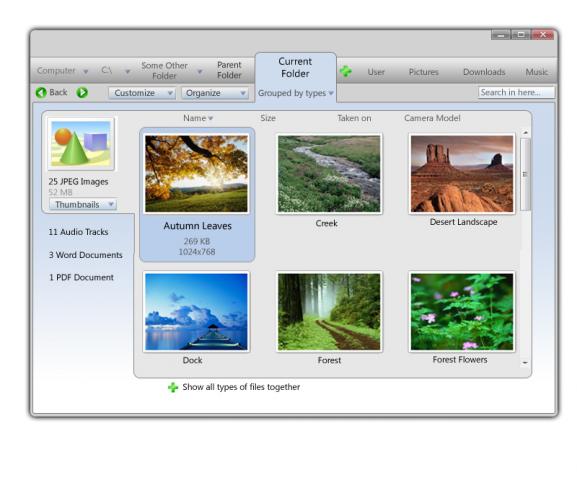Click the scrollbar up arrow

[525, 133]
